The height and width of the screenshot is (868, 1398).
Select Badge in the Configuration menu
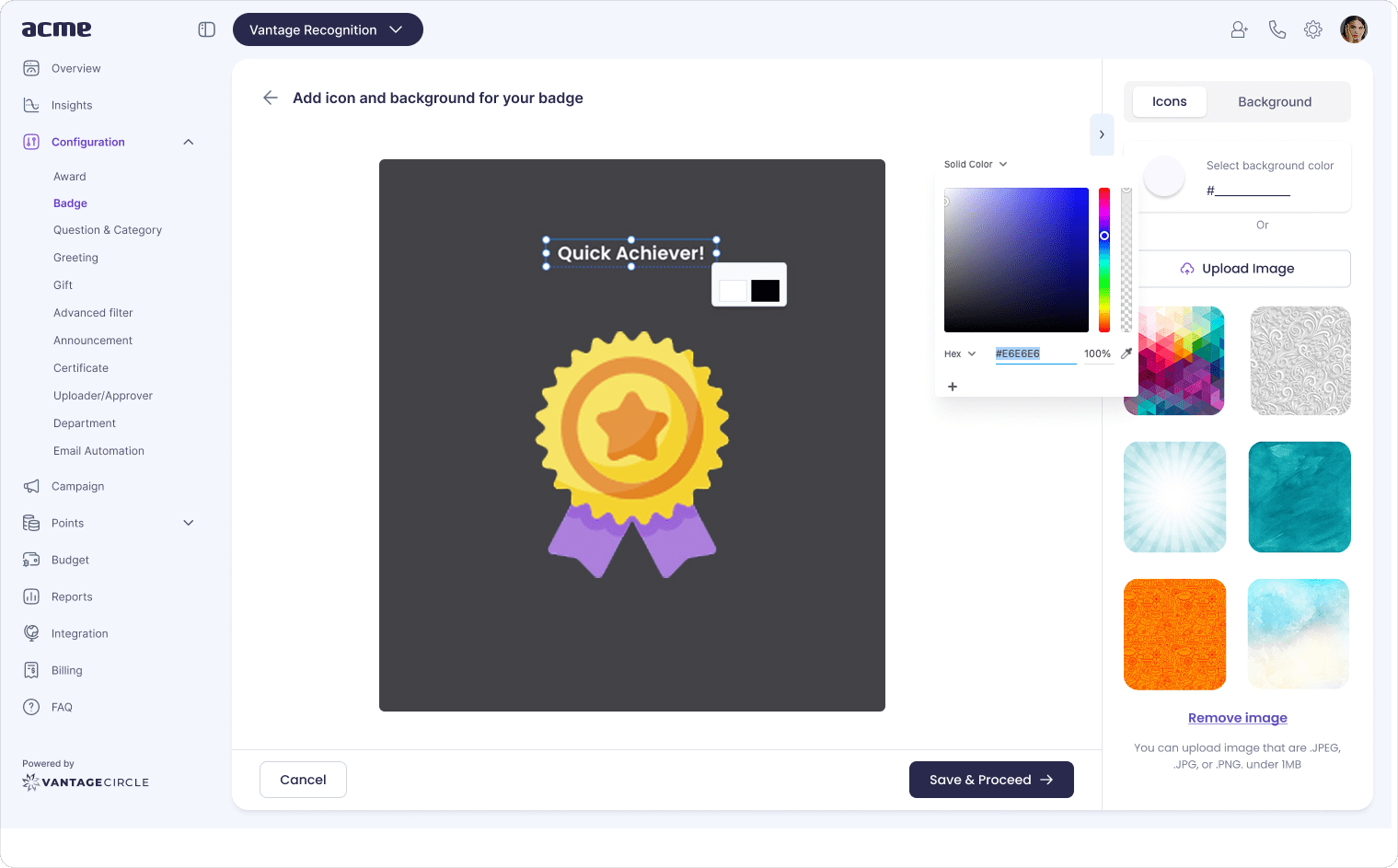(70, 203)
